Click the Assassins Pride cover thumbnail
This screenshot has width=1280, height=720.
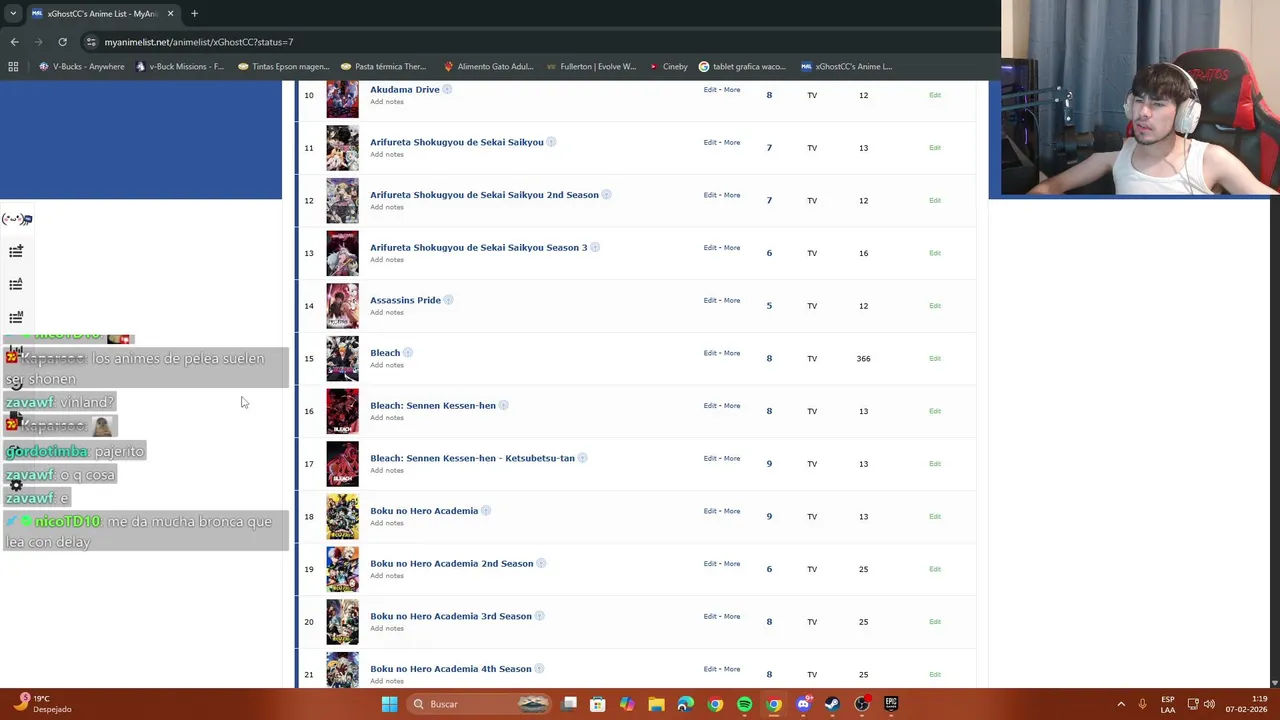342,306
